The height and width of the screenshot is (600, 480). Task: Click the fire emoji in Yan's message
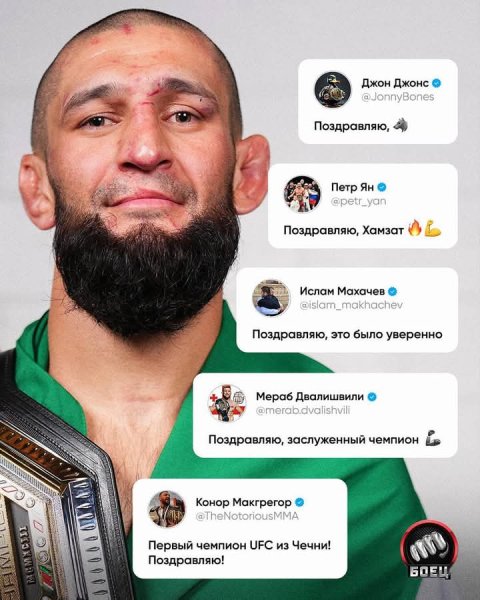coord(415,230)
